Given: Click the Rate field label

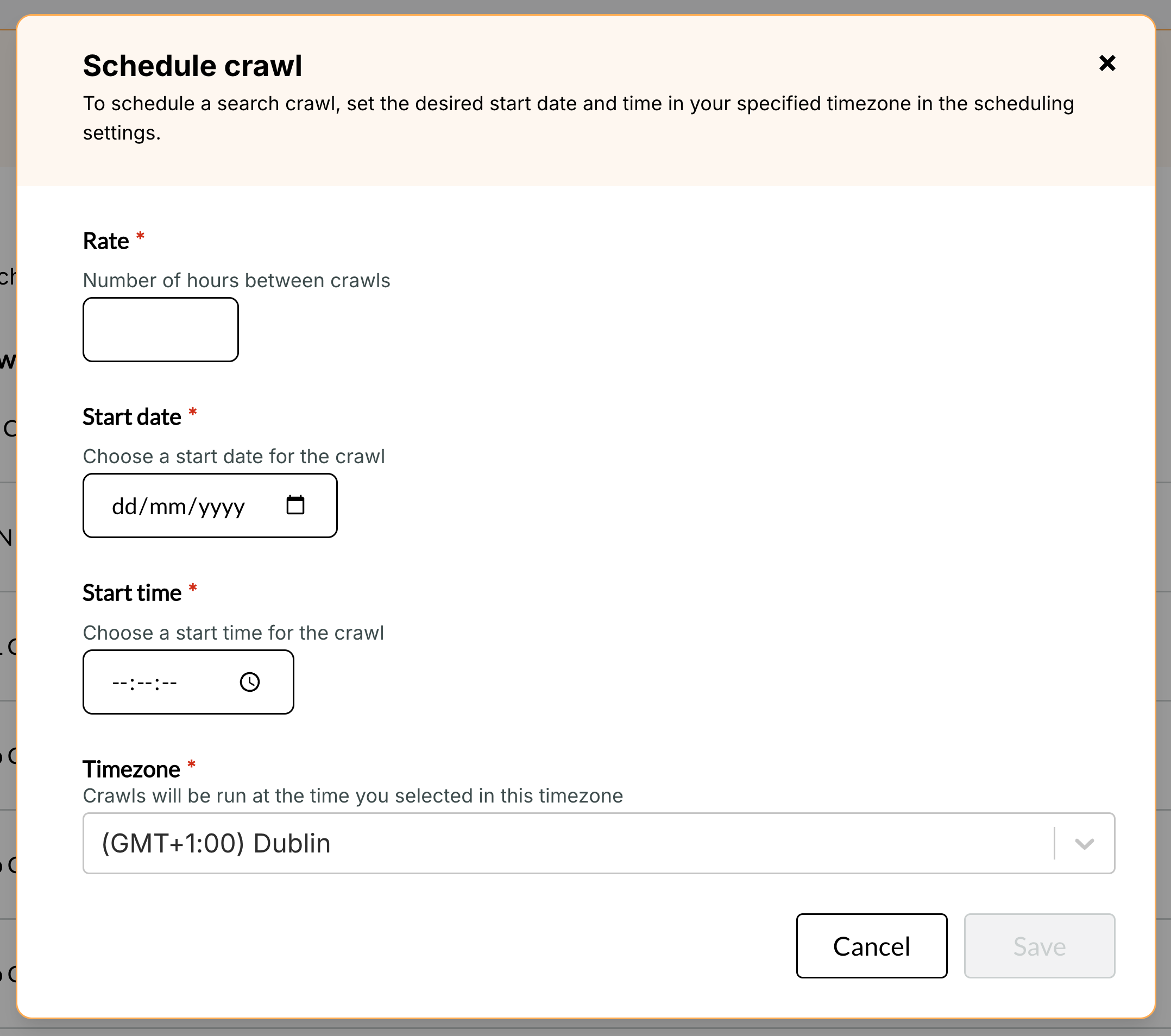Looking at the screenshot, I should (x=106, y=241).
